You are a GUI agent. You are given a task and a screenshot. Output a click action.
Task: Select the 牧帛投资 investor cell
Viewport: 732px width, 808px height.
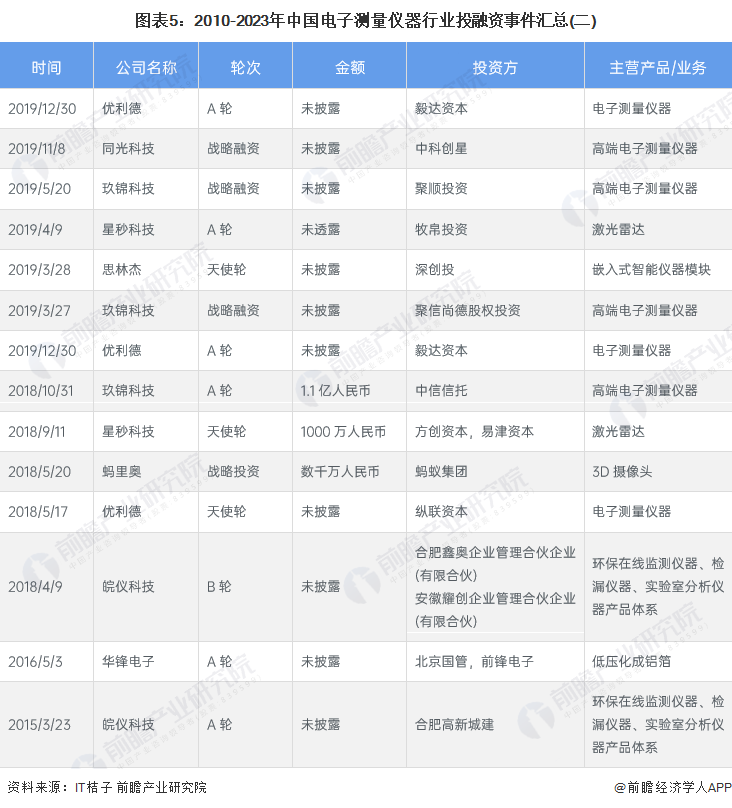(x=441, y=229)
